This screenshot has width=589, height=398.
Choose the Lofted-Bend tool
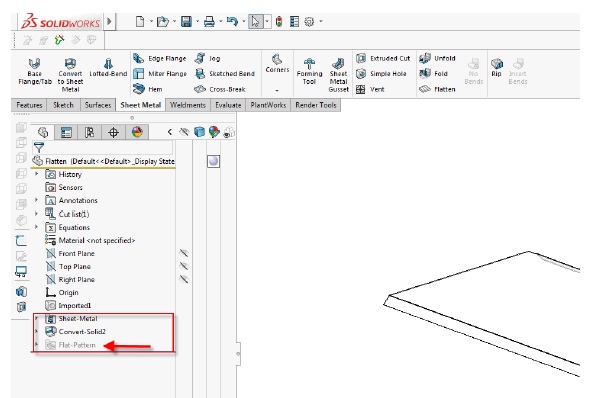(108, 68)
